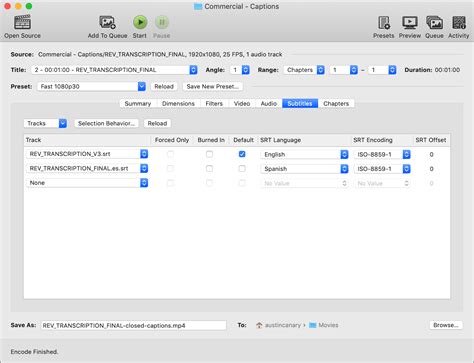The image size is (474, 363).
Task: Click Reload button beside Selection Behavior
Action: coord(157,123)
